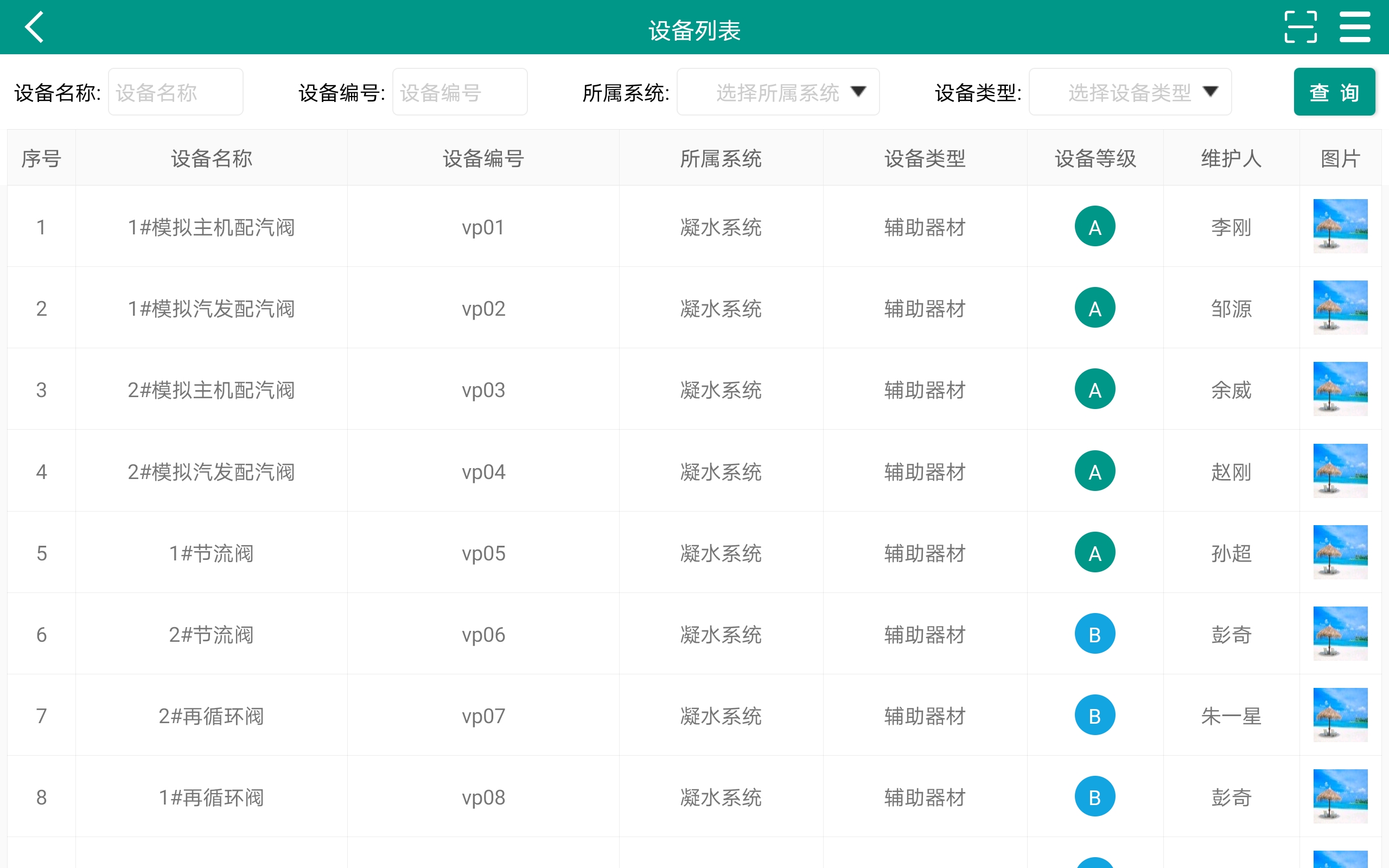Open the hamburger menu icon

tap(1355, 27)
